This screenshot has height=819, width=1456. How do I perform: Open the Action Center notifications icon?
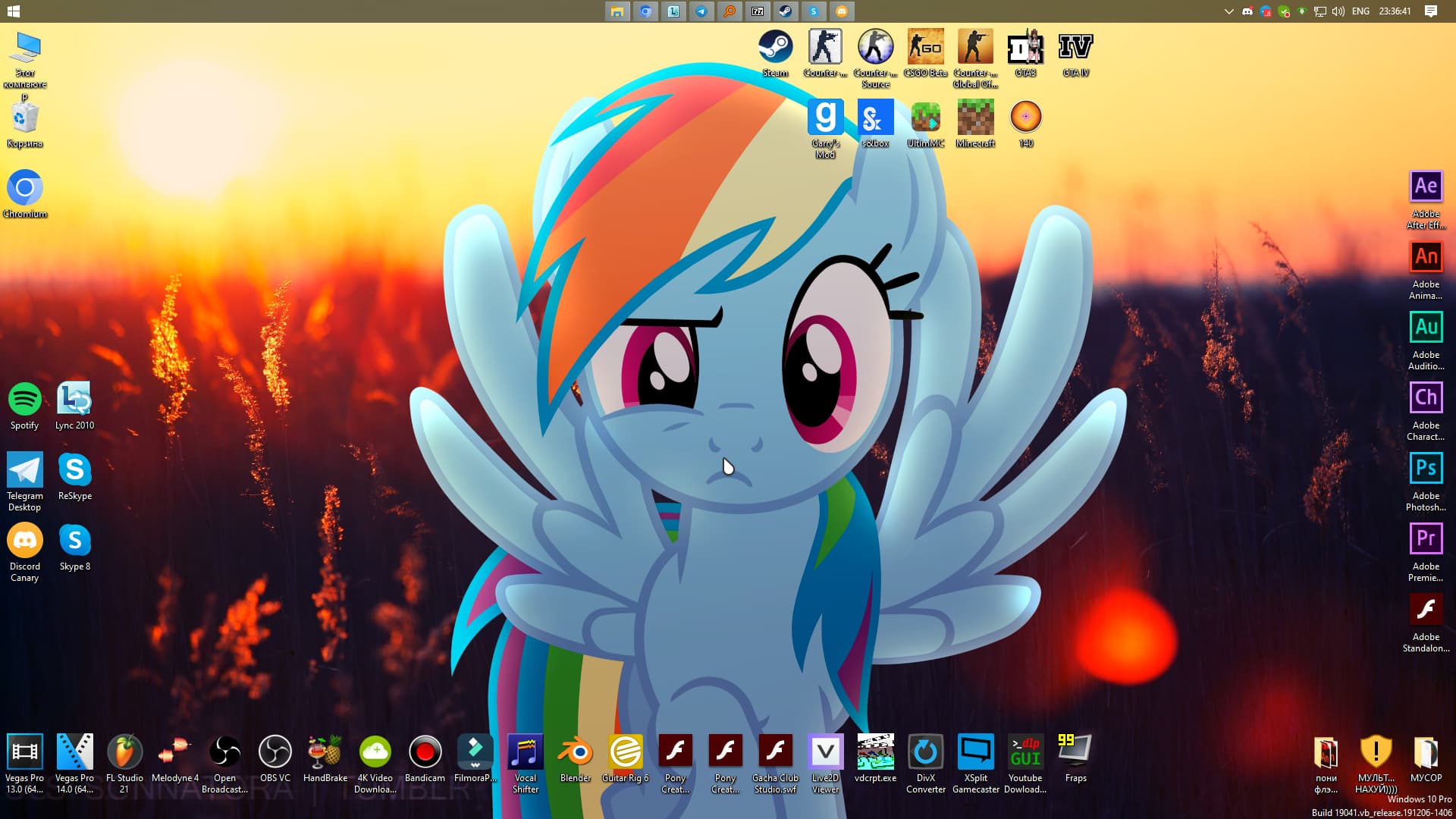pyautogui.click(x=1431, y=11)
